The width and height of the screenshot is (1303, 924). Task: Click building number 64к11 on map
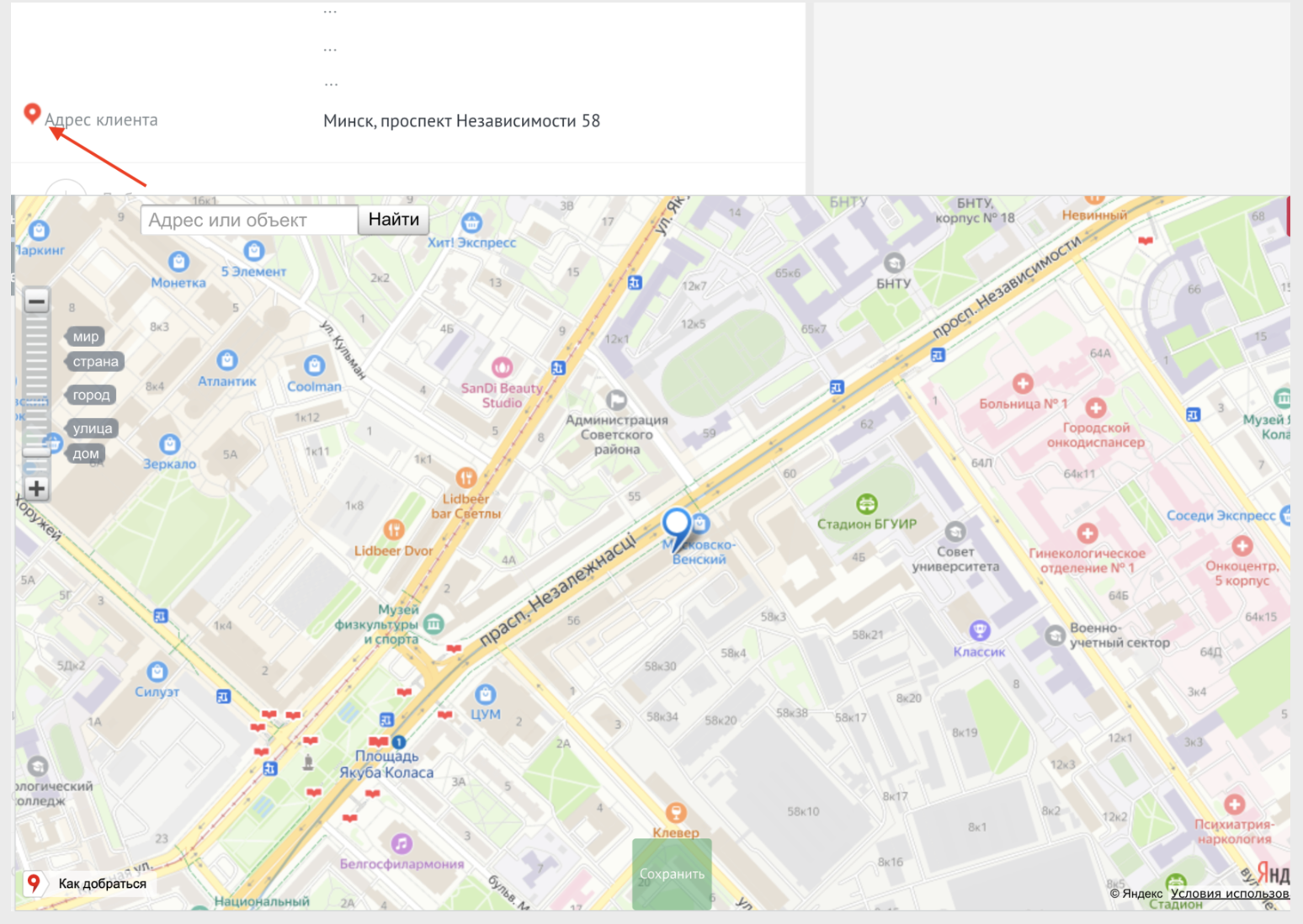pyautogui.click(x=1079, y=474)
